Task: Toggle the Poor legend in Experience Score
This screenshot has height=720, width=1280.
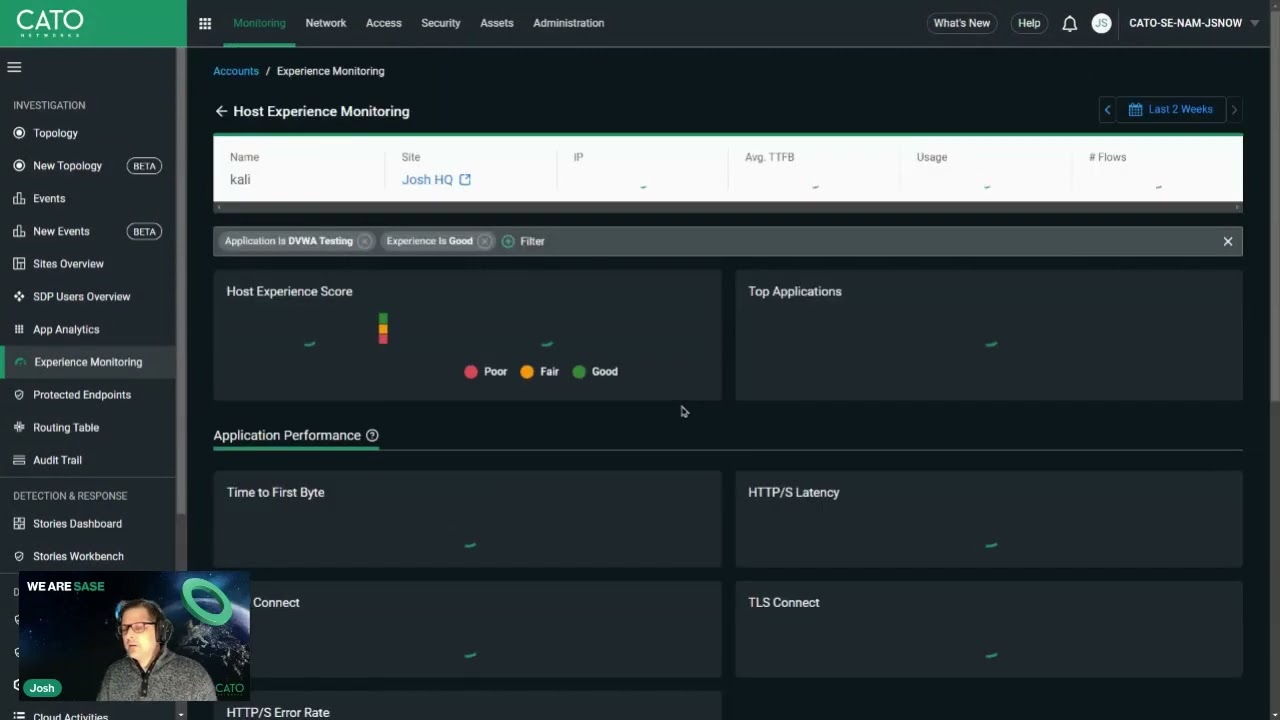Action: tap(486, 371)
